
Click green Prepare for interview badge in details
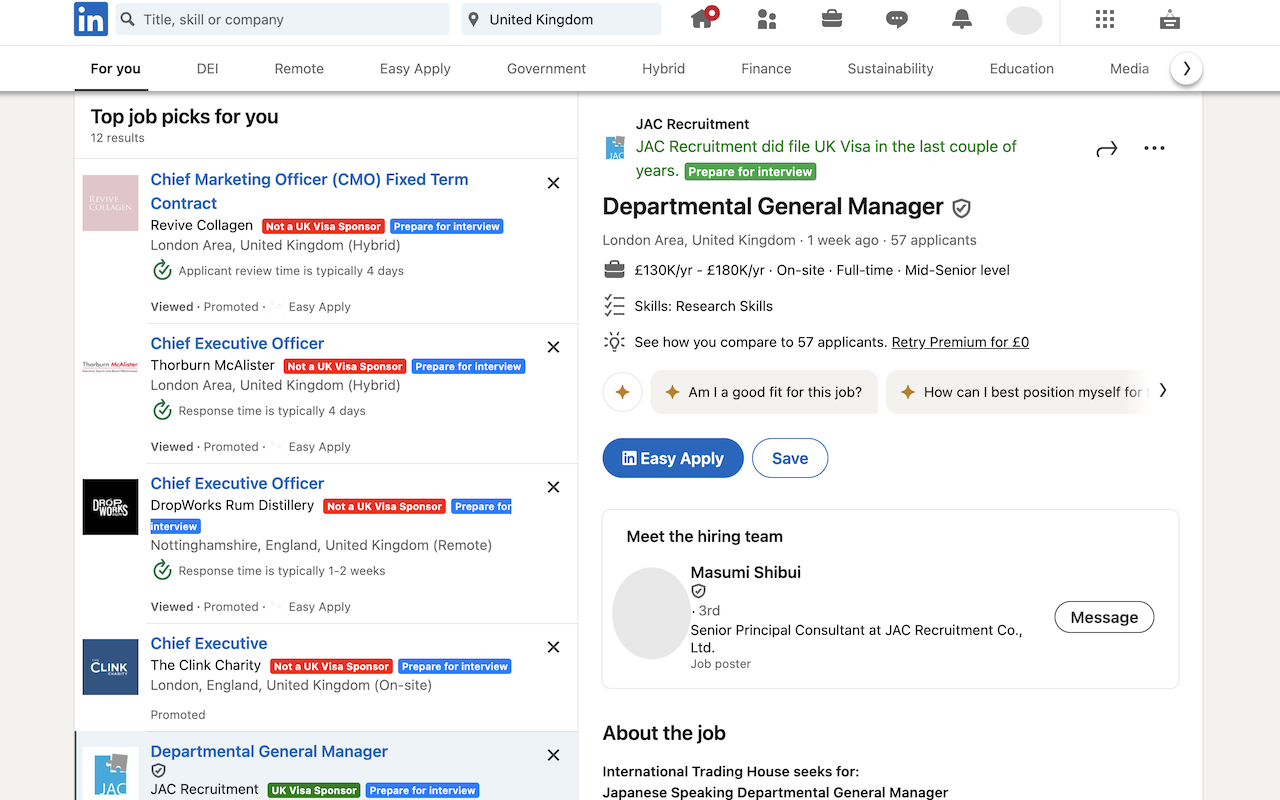tap(750, 171)
